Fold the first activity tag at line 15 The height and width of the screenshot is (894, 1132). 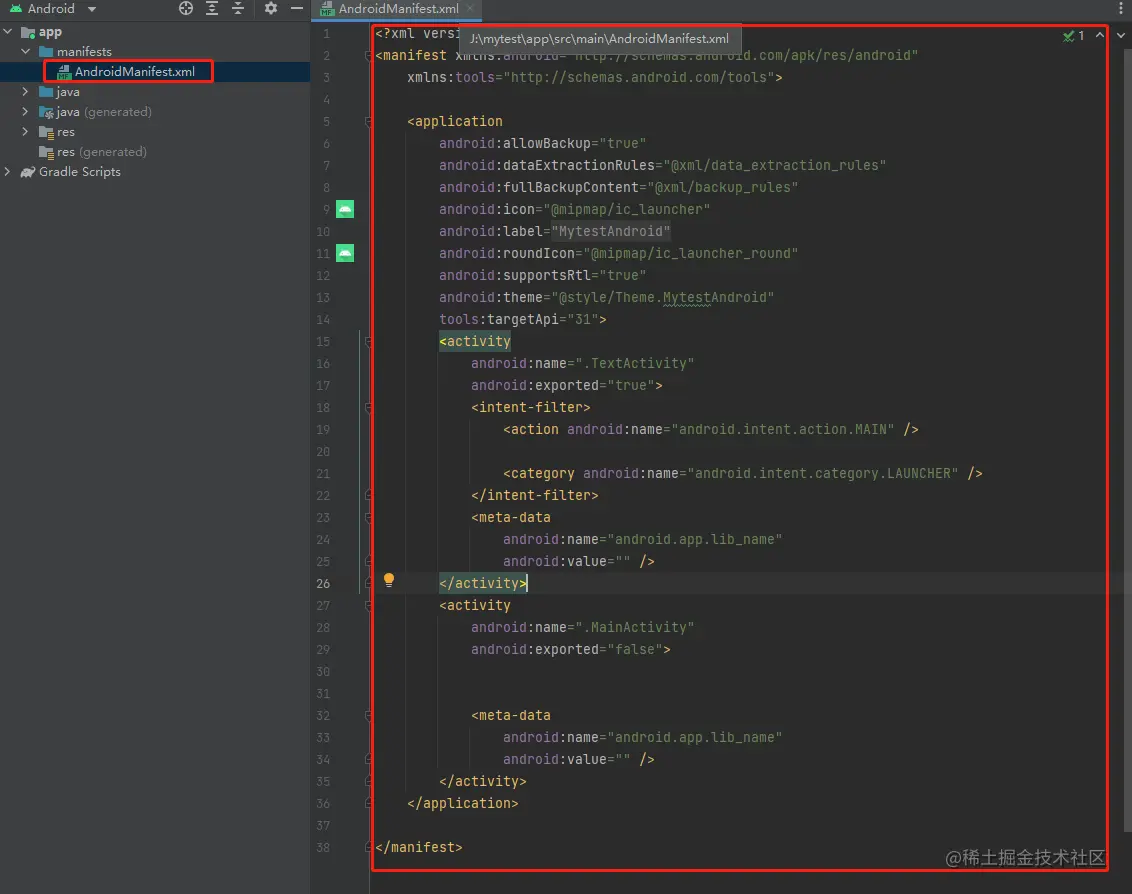369,342
